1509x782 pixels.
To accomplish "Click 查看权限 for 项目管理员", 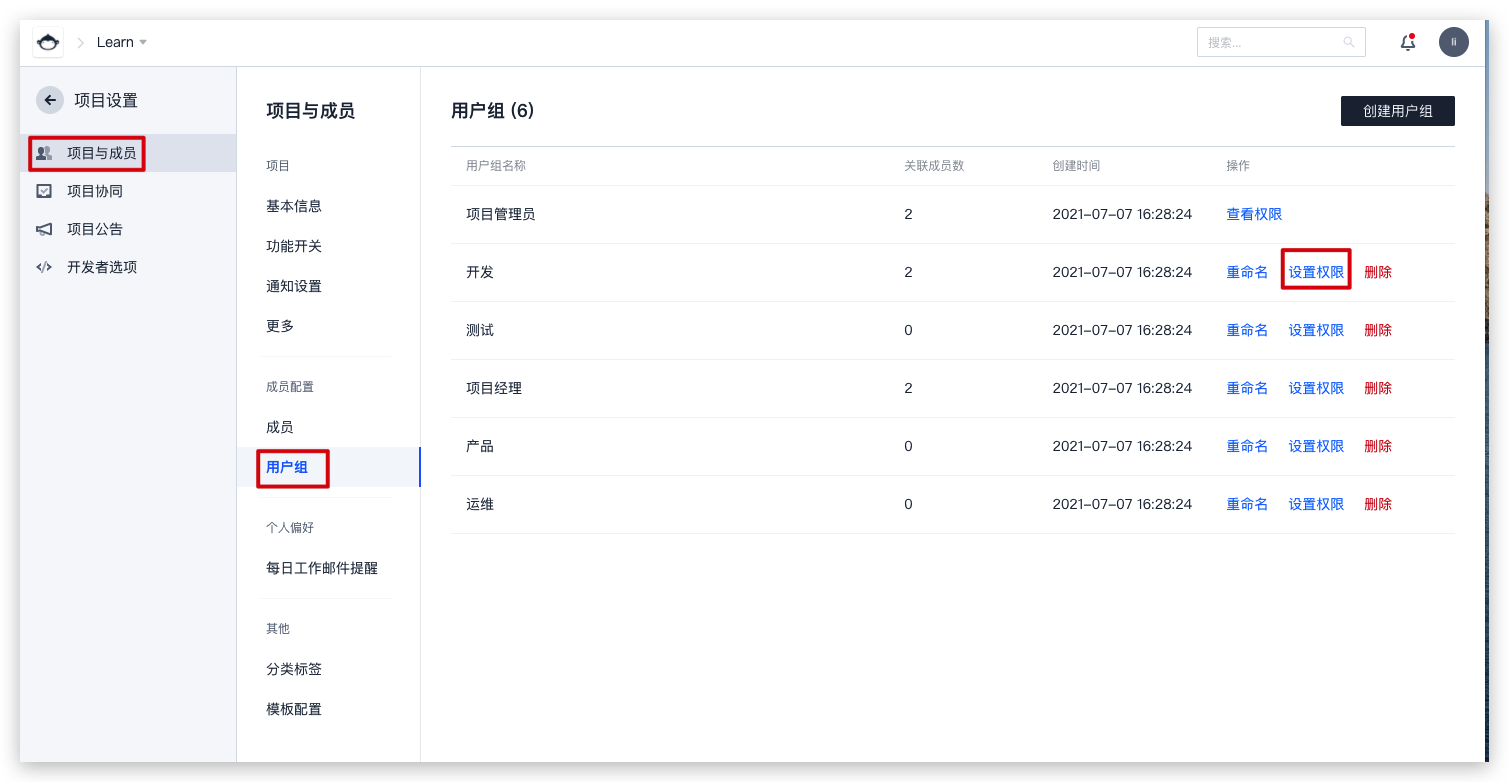I will 1254,214.
